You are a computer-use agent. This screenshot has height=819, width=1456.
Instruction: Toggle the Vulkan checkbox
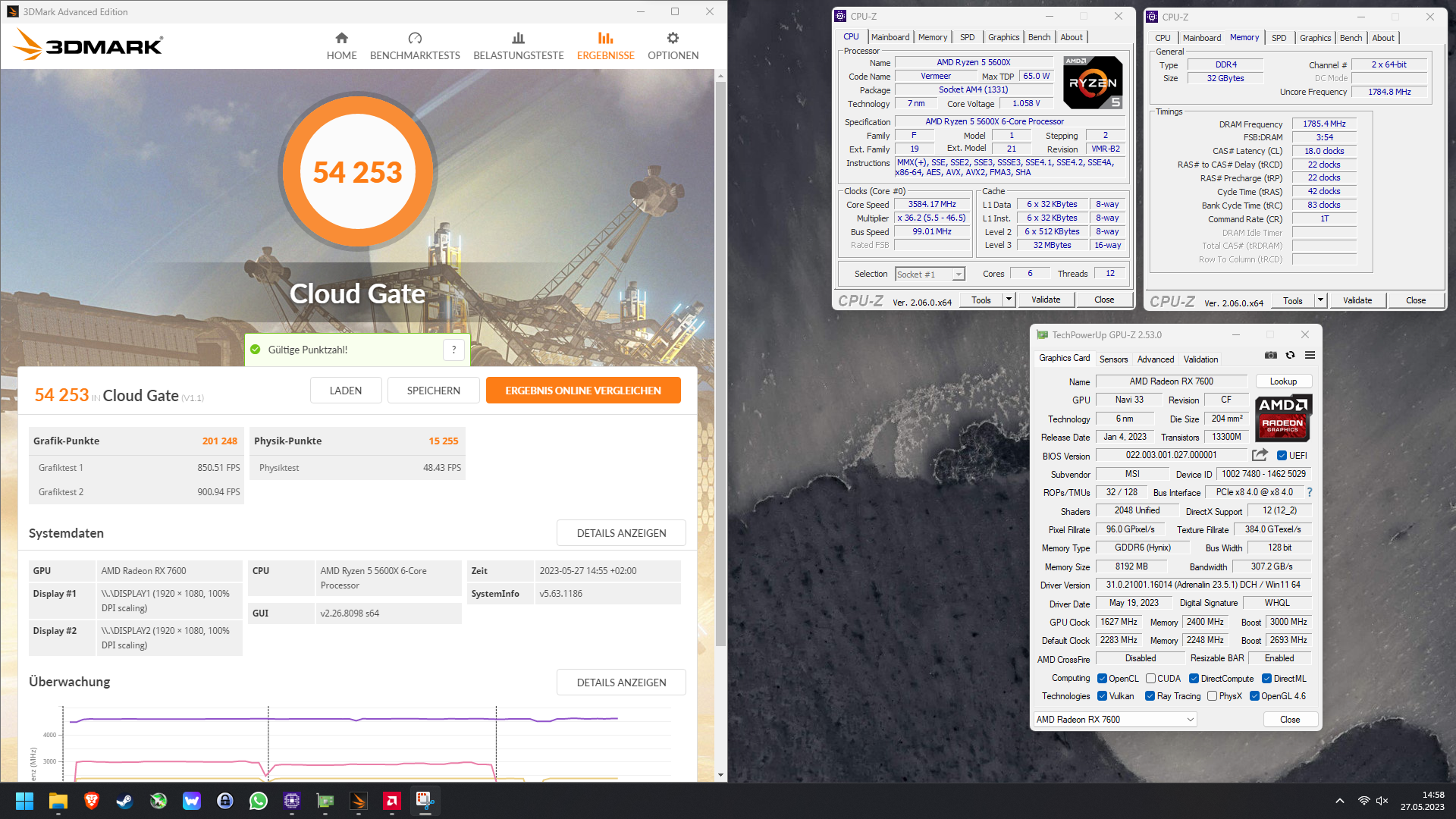[x=1102, y=696]
